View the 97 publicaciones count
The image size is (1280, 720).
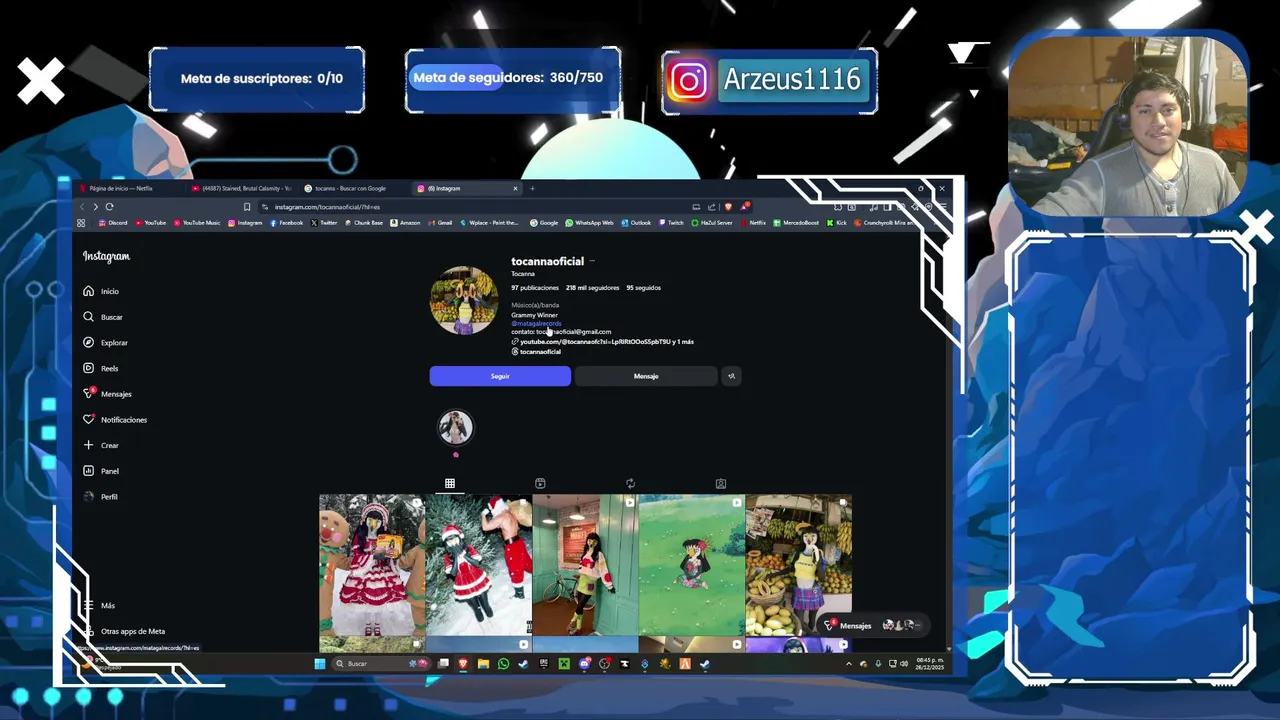click(x=535, y=288)
